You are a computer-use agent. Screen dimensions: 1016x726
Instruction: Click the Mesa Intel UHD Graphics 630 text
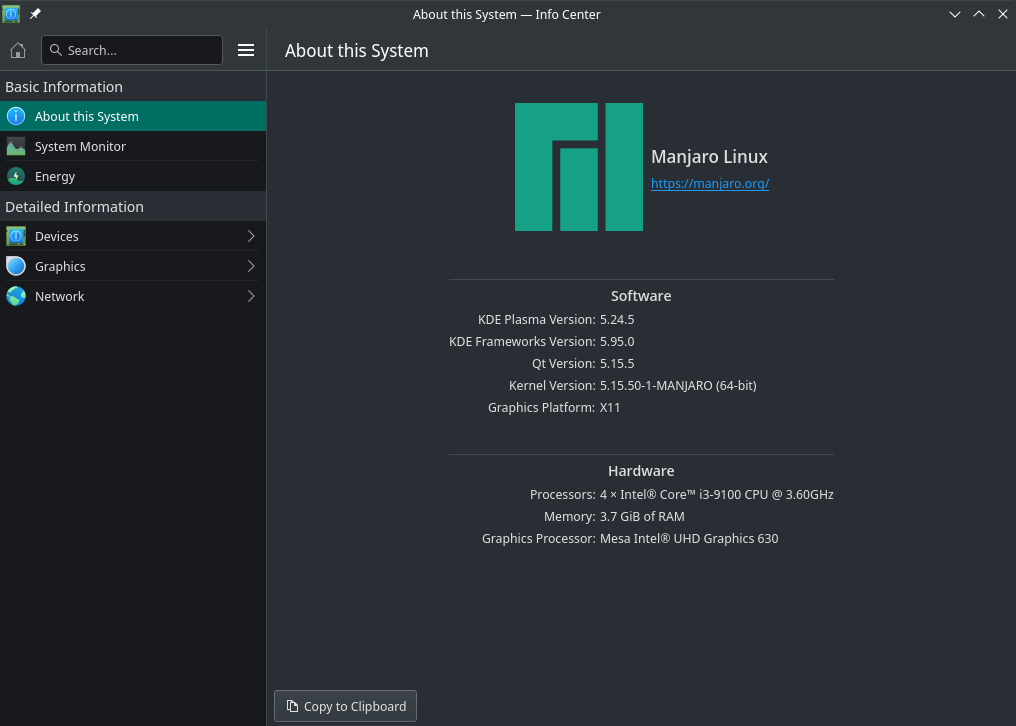click(689, 539)
